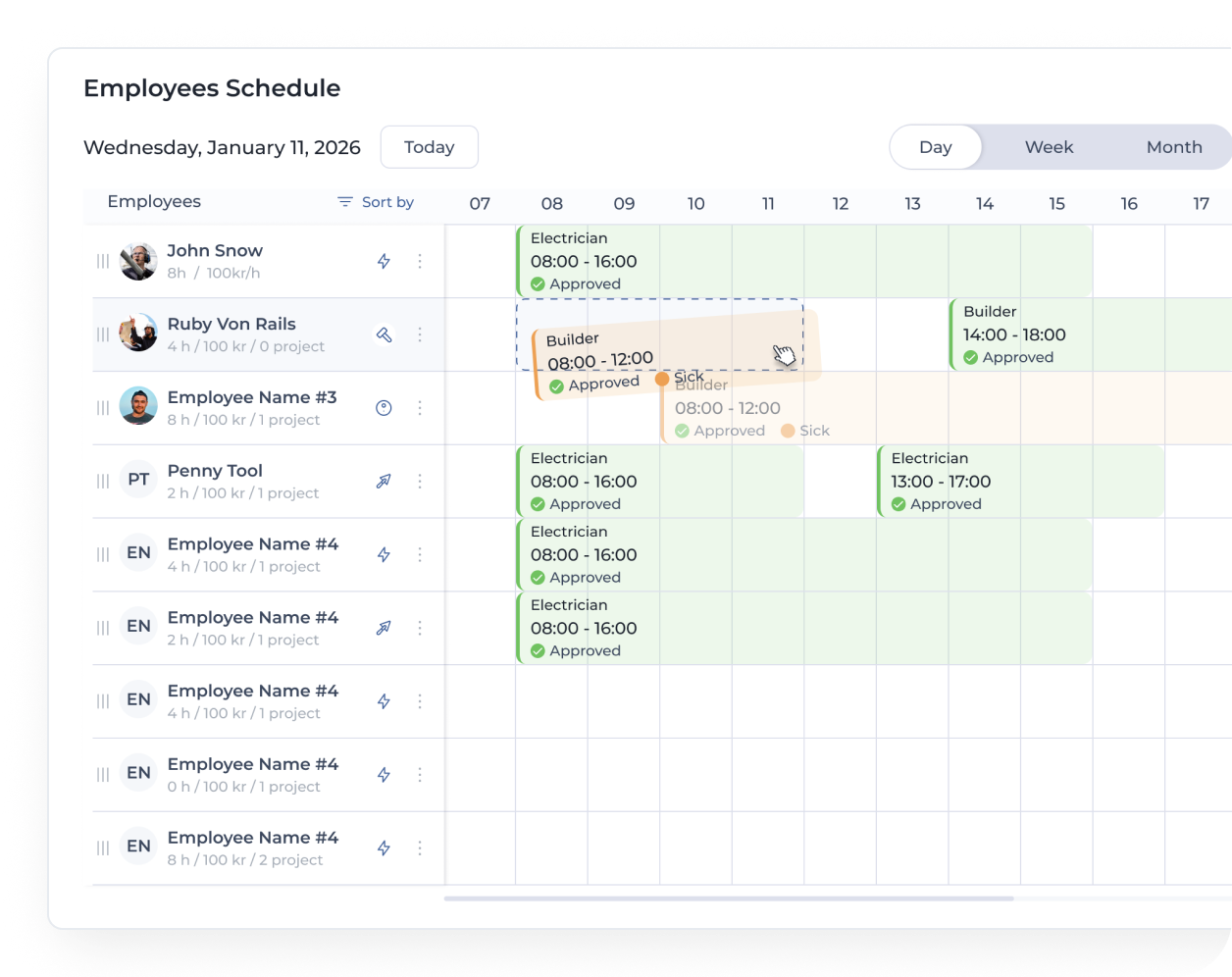Click the clock icon for Employee Name #3
1232x977 pixels.
(384, 408)
